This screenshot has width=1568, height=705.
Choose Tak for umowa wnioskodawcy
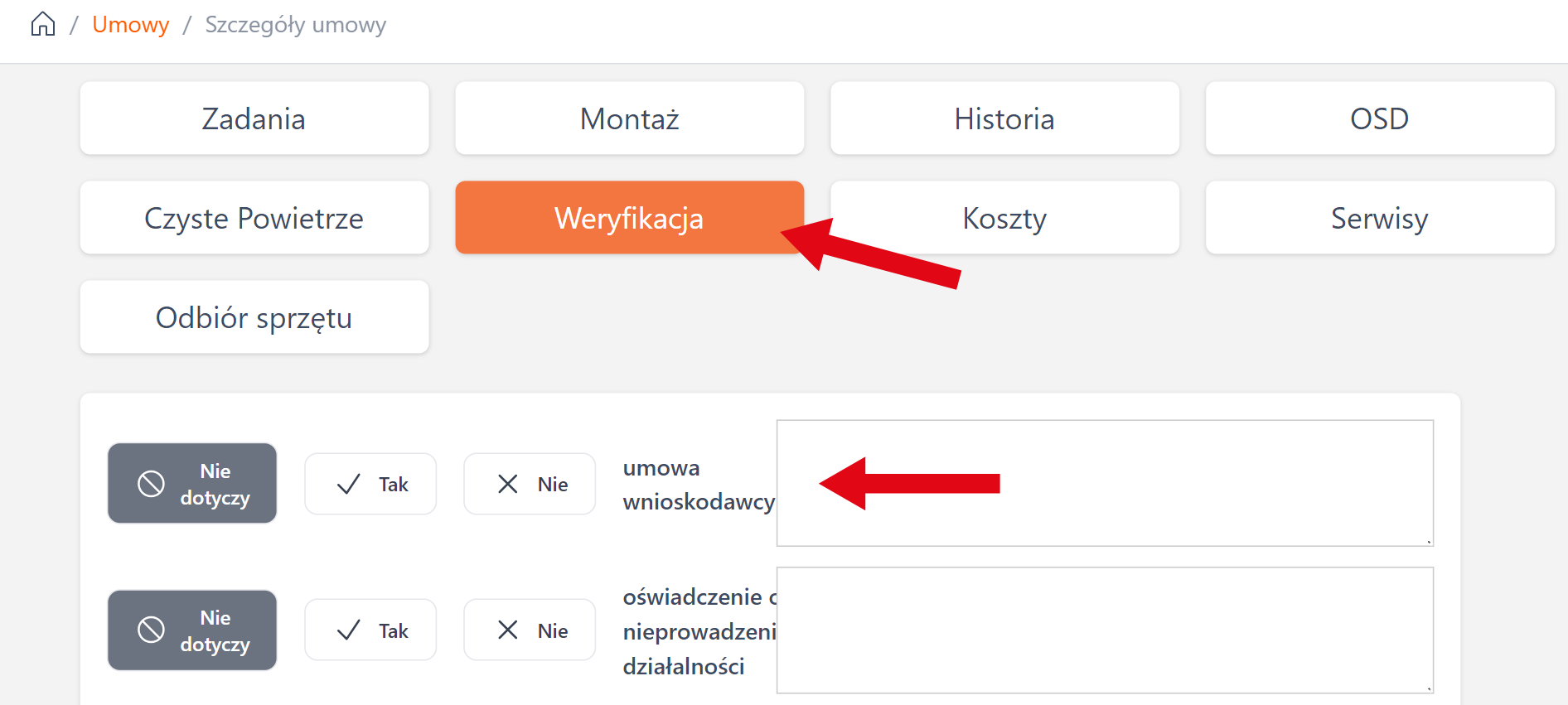point(370,484)
